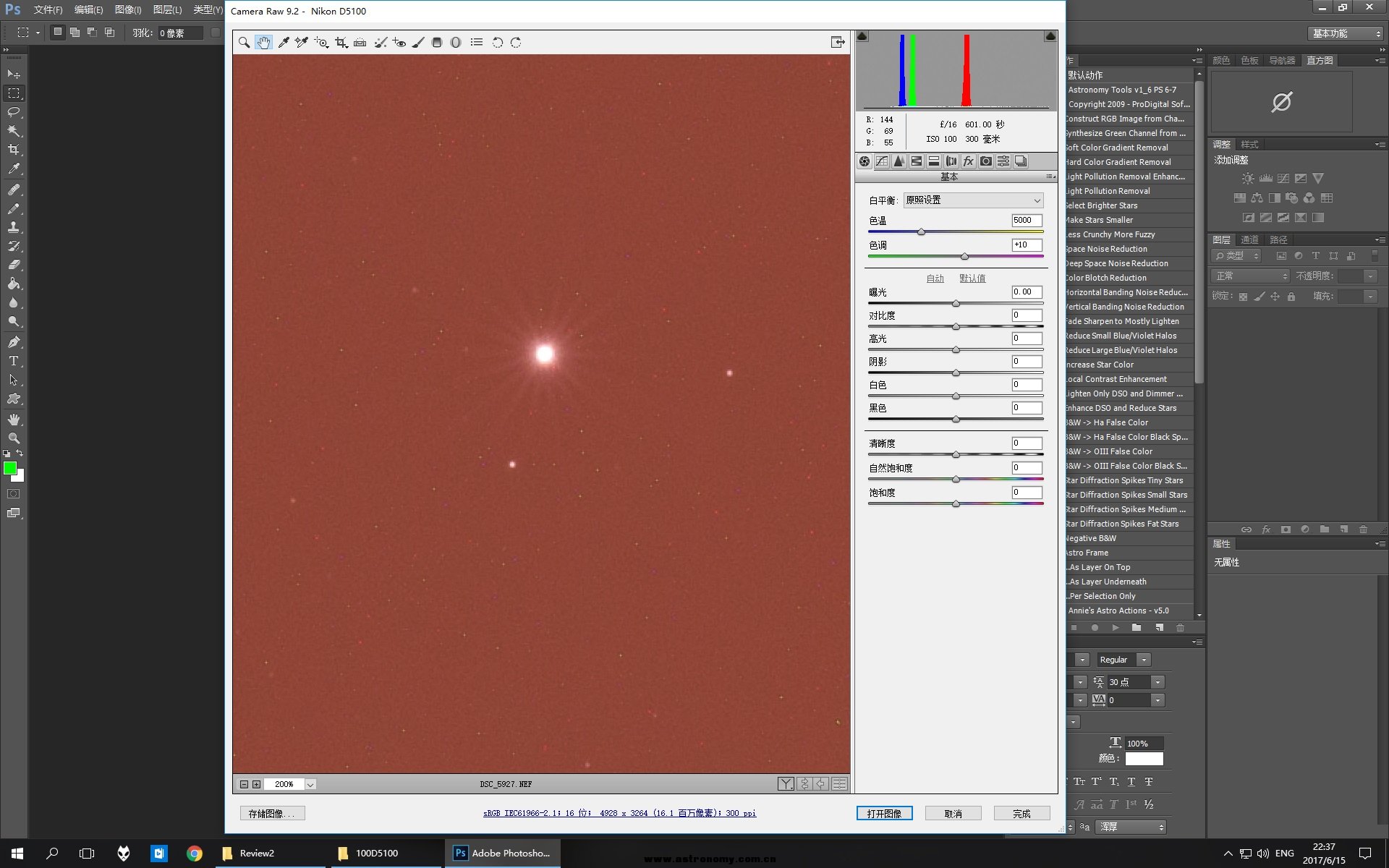Choose the Adjustment Brush tool

[x=418, y=43]
